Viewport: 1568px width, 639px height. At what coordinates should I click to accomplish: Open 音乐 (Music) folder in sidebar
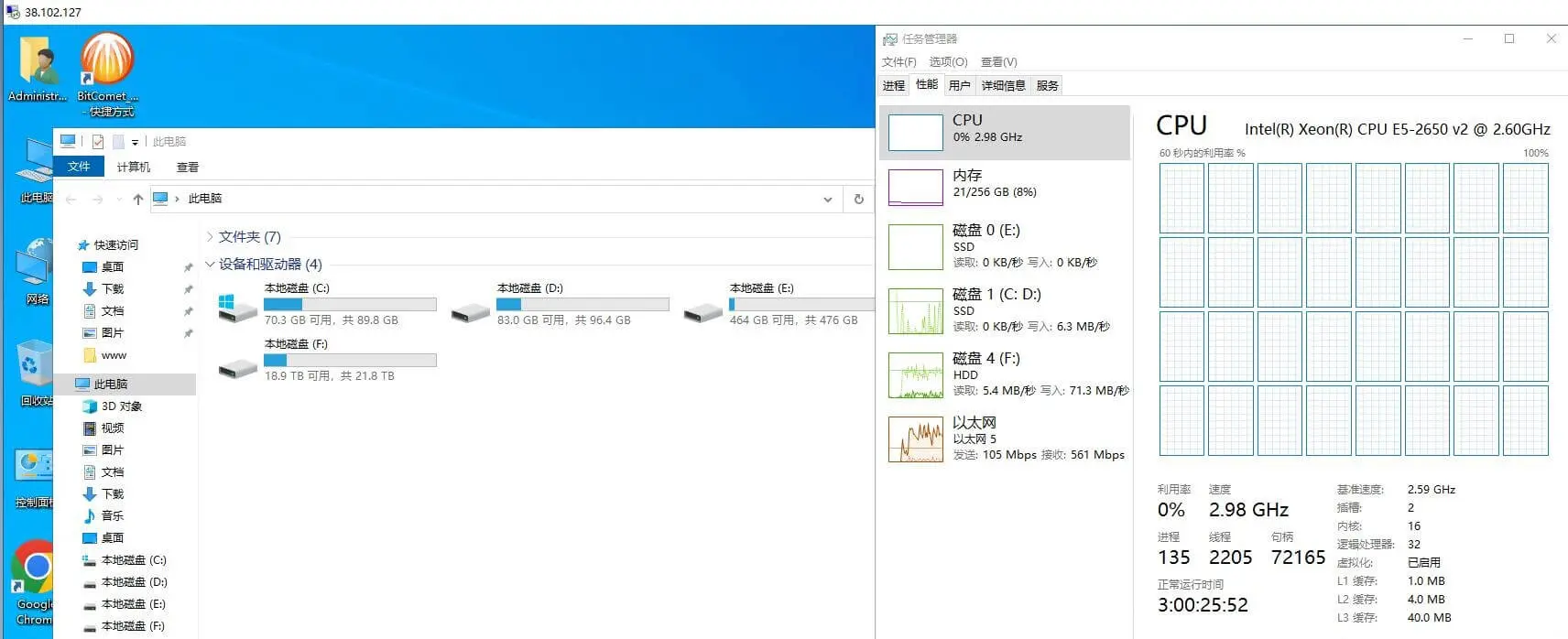112,515
